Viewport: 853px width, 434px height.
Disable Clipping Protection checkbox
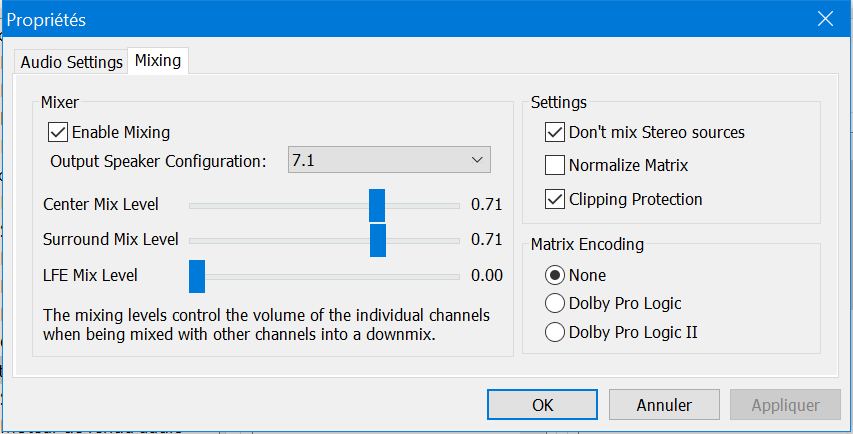555,199
